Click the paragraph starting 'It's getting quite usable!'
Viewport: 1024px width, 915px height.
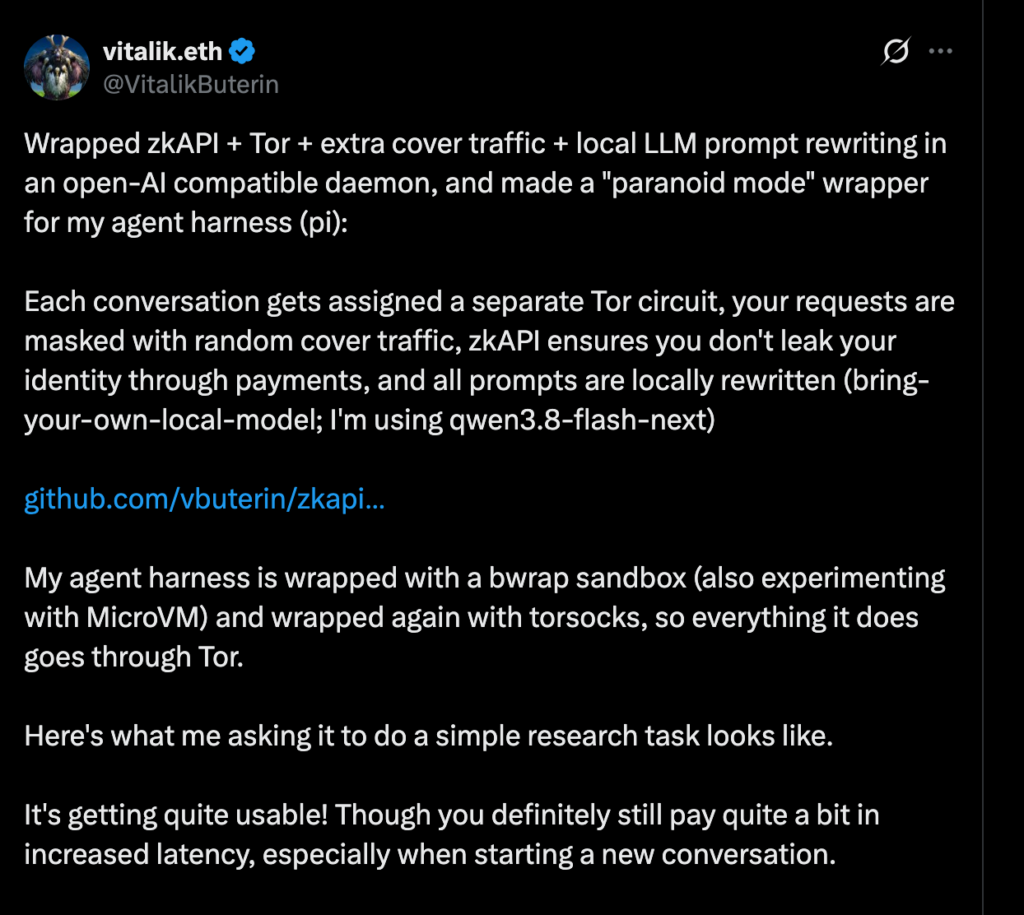451,835
